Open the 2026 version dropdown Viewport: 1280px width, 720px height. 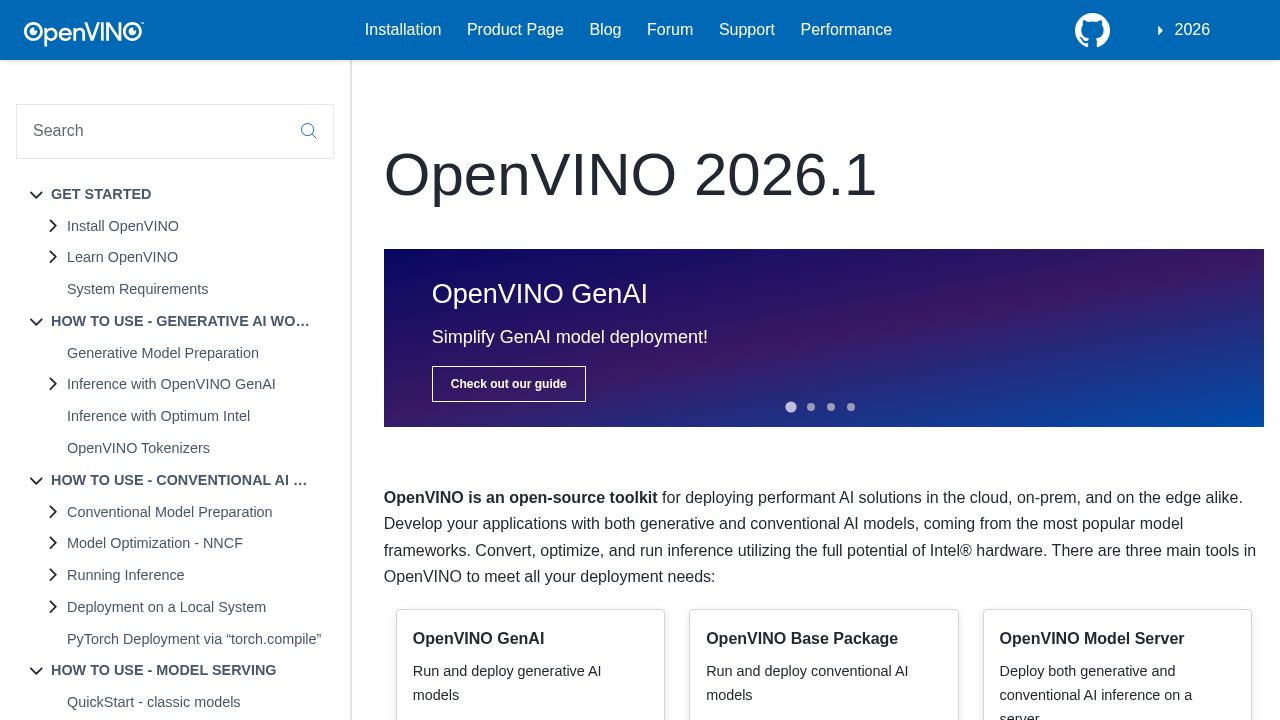[x=1184, y=30]
